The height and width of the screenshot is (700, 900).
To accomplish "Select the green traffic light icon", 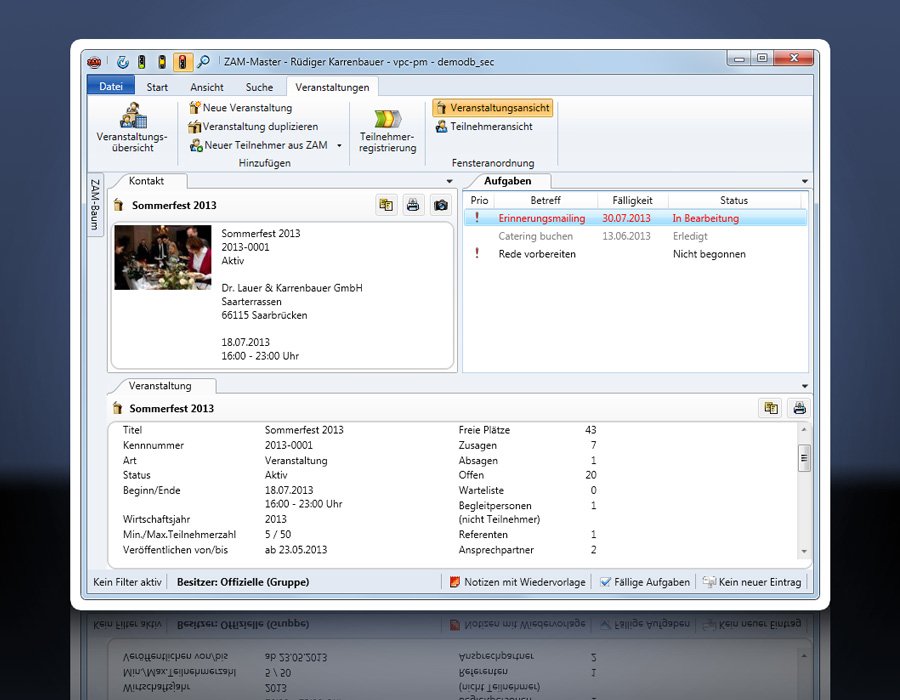I will click(x=142, y=62).
